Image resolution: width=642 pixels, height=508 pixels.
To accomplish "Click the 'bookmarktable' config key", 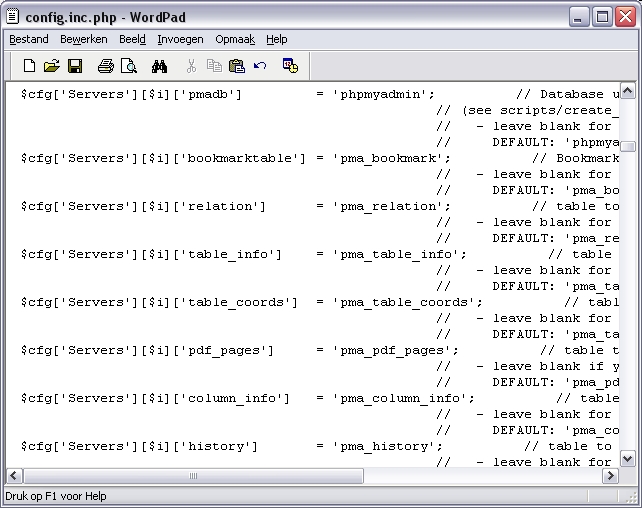I will (243, 158).
